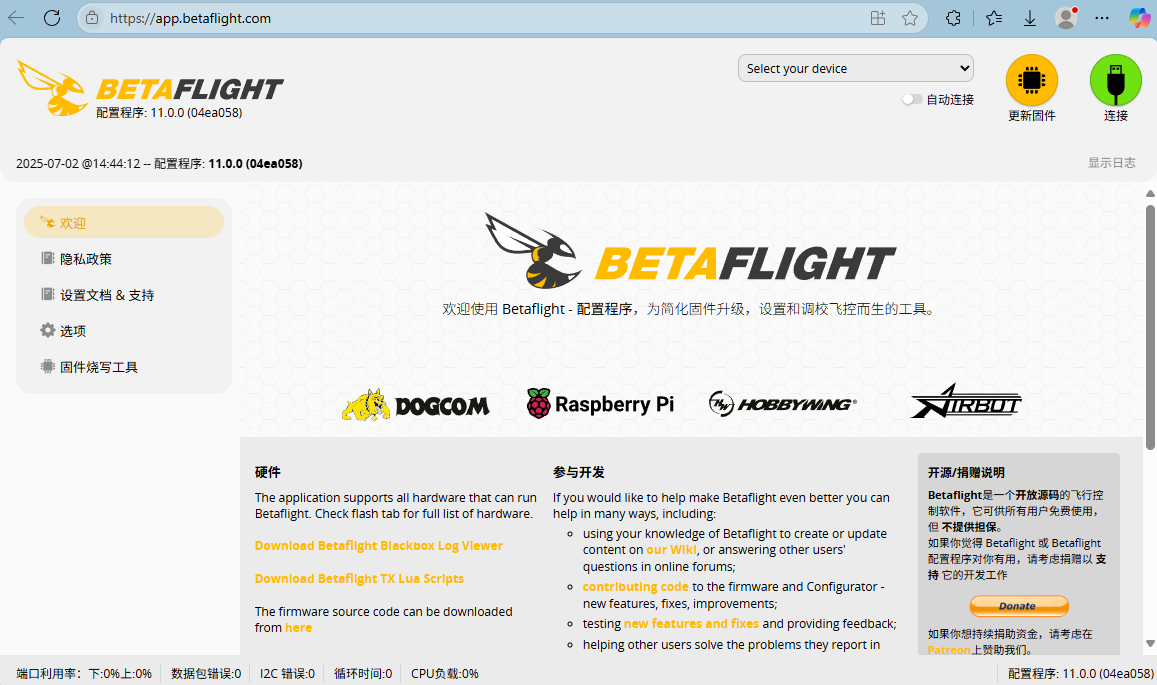Open the browser three-dot settings menu

tap(1101, 18)
